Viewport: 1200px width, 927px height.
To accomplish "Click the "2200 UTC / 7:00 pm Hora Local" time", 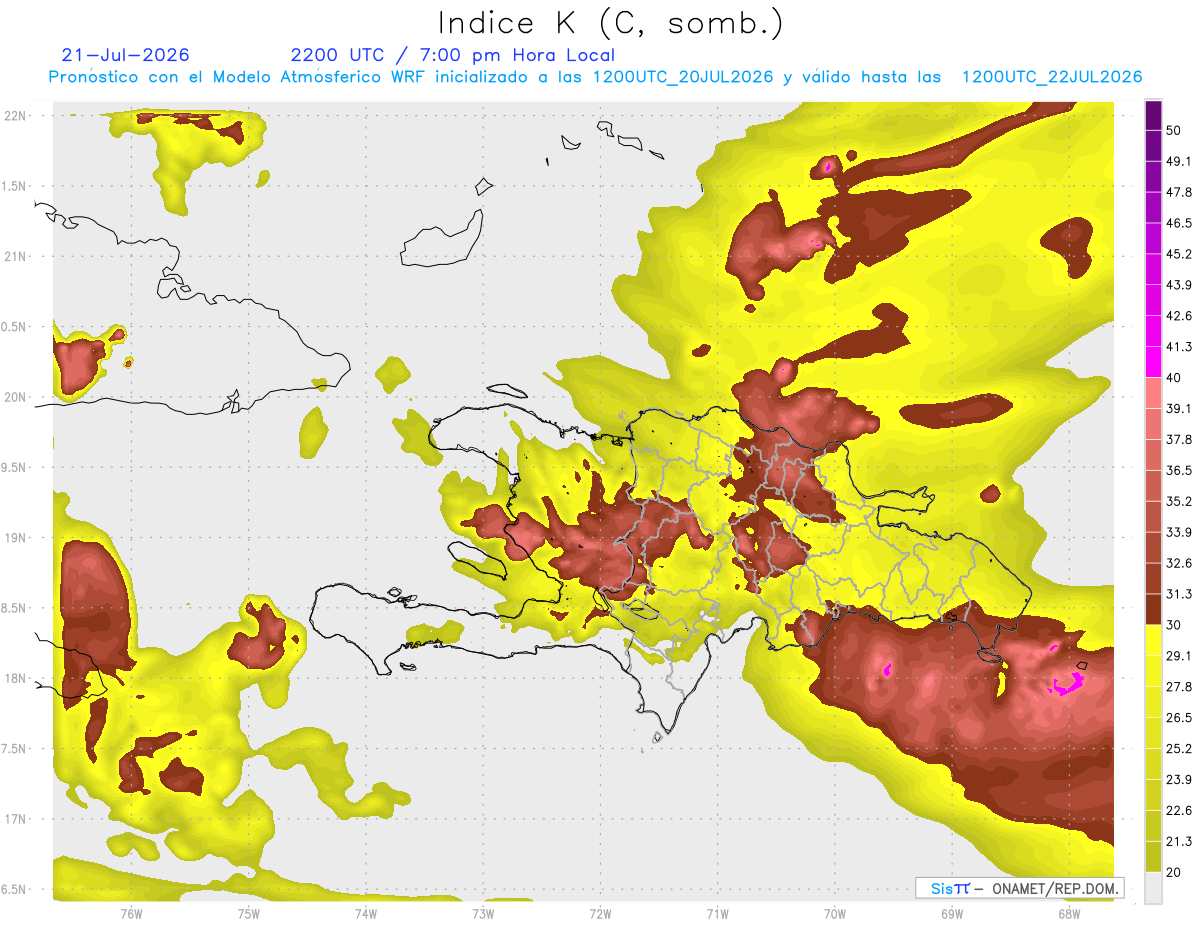I will coord(453,55).
